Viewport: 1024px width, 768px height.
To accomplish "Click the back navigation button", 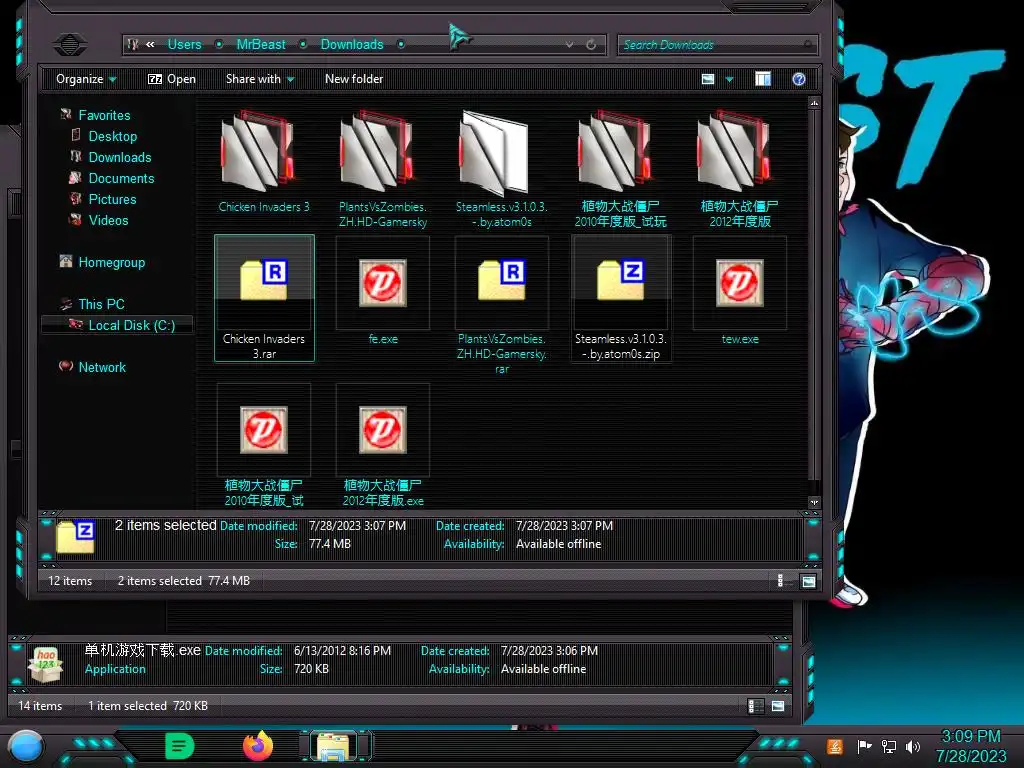I will (70, 44).
